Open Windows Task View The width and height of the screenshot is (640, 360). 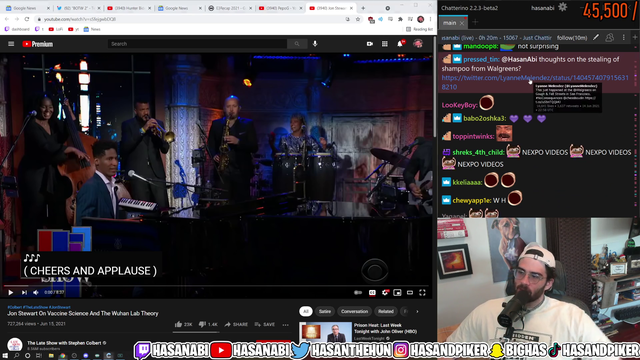coord(38,356)
